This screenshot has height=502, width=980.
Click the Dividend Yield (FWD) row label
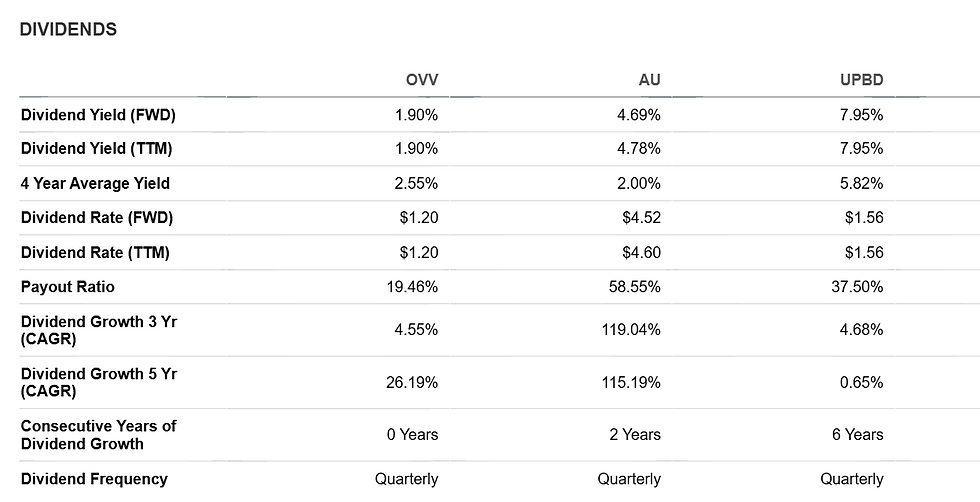click(98, 115)
